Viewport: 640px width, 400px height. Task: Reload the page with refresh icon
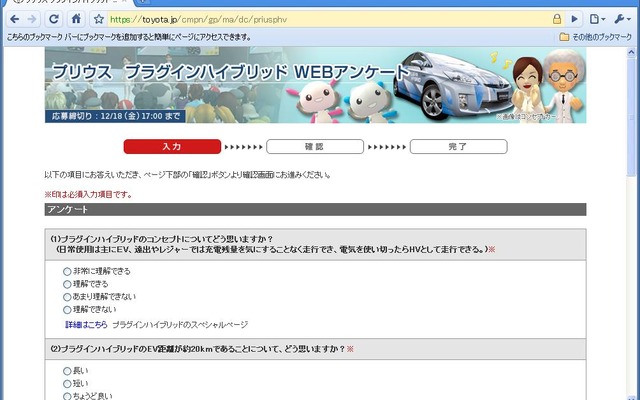[x=54, y=19]
